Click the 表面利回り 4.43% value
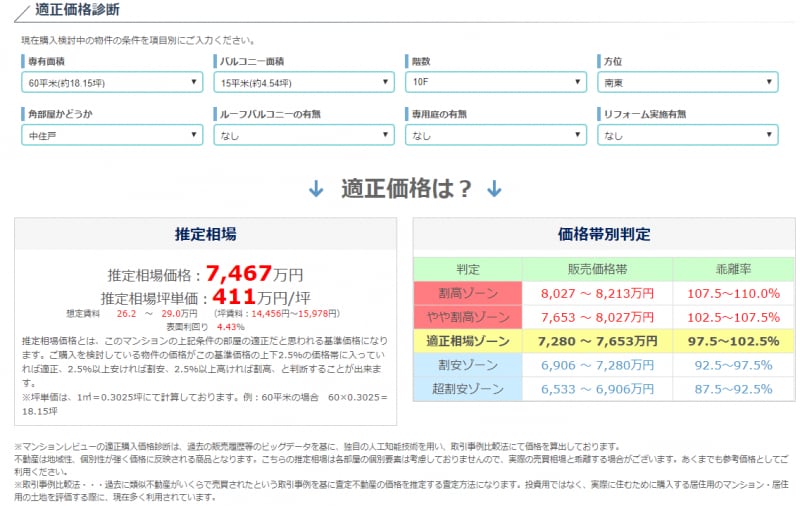The height and width of the screenshot is (506, 800). tap(231, 327)
